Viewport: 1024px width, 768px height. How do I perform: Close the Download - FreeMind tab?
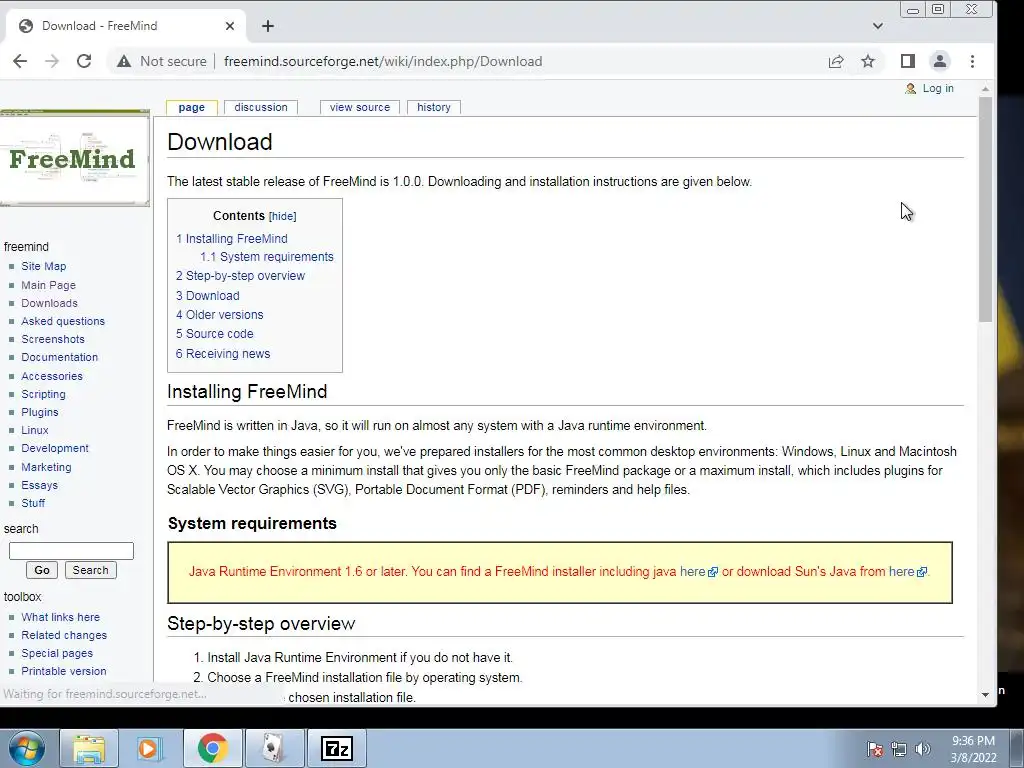click(x=230, y=26)
